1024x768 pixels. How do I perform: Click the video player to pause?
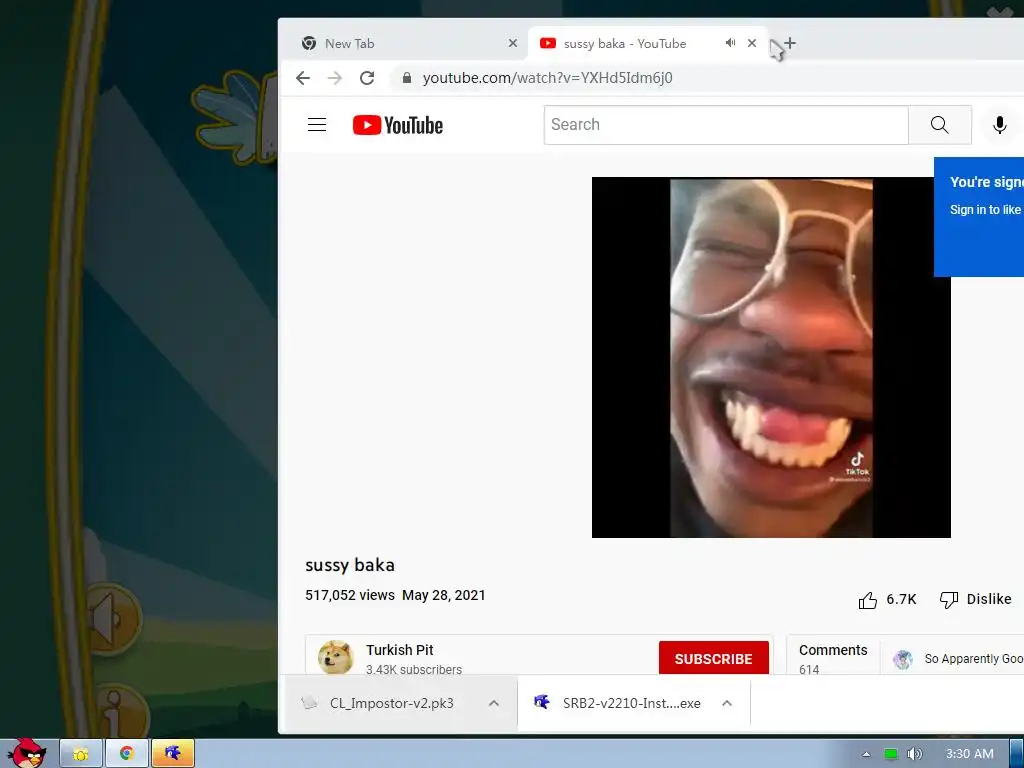coord(771,357)
